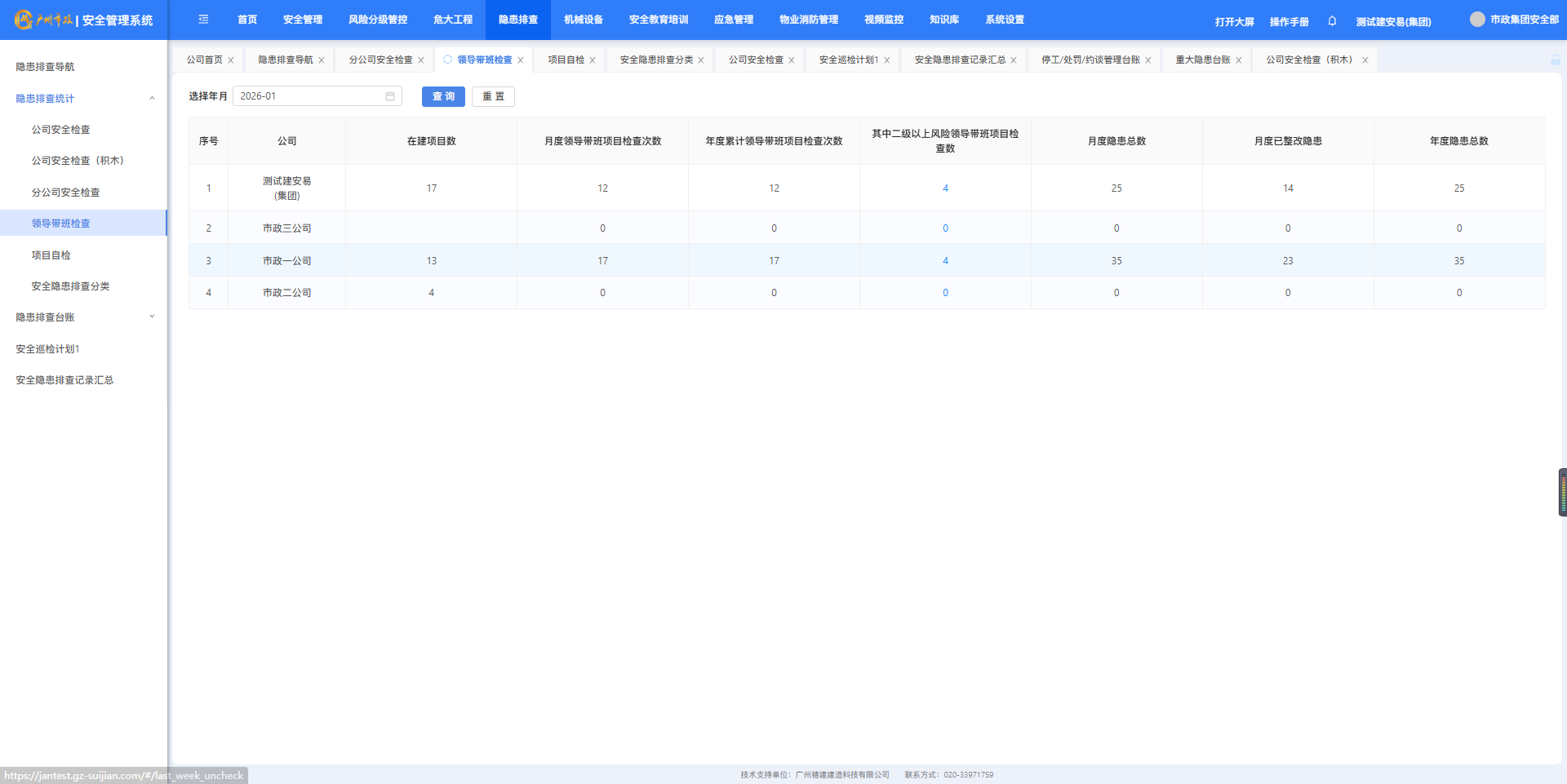Open the 测试建安易(集团) organization switcher
The height and width of the screenshot is (784, 1567).
(x=1393, y=22)
